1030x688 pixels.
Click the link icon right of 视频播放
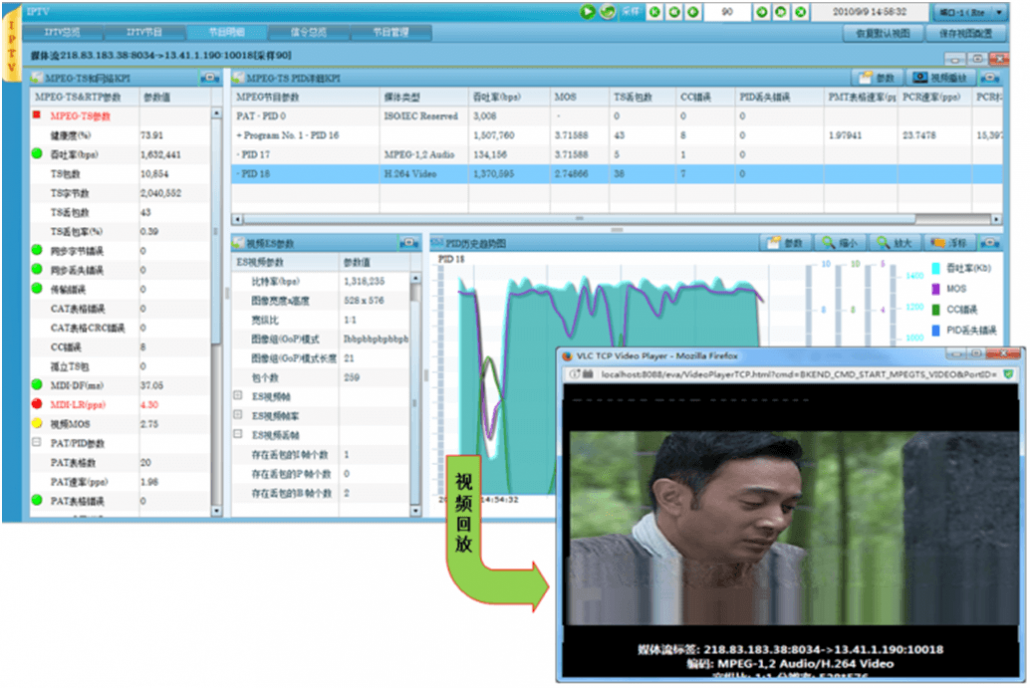point(991,78)
